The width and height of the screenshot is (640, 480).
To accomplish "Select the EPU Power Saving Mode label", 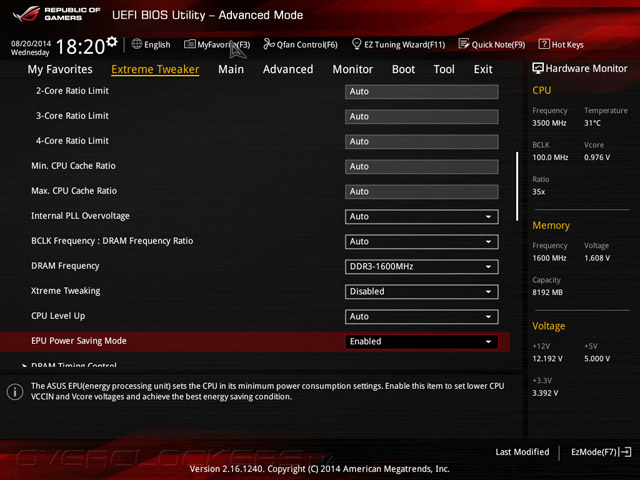I will [79, 341].
